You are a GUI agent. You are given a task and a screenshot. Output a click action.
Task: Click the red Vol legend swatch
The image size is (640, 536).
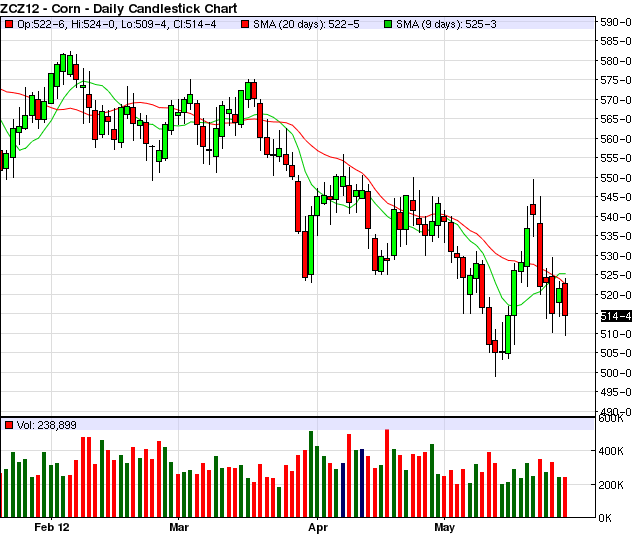[x=9, y=425]
